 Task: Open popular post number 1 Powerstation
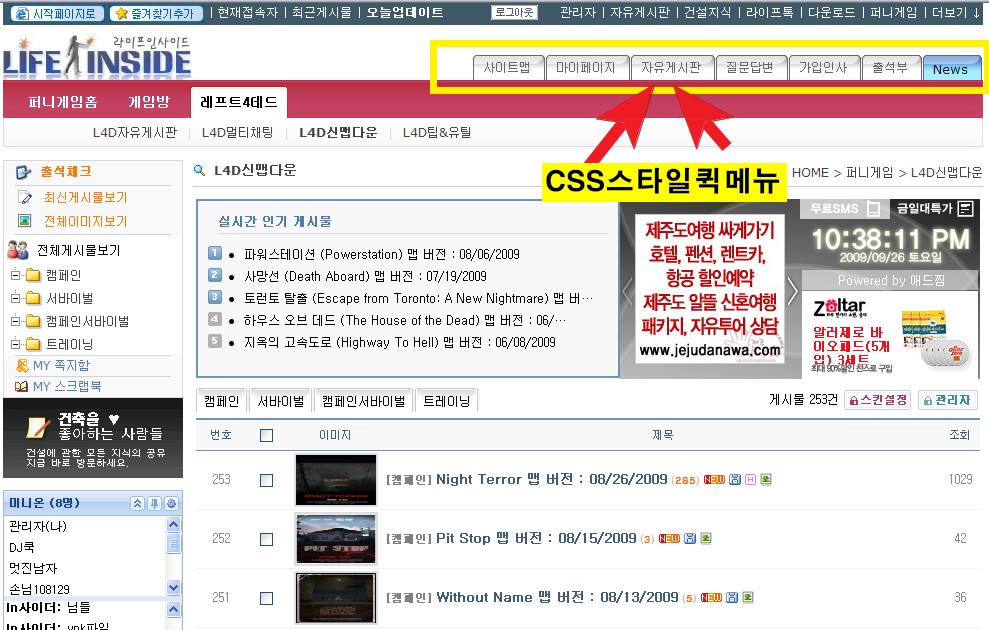[x=382, y=254]
